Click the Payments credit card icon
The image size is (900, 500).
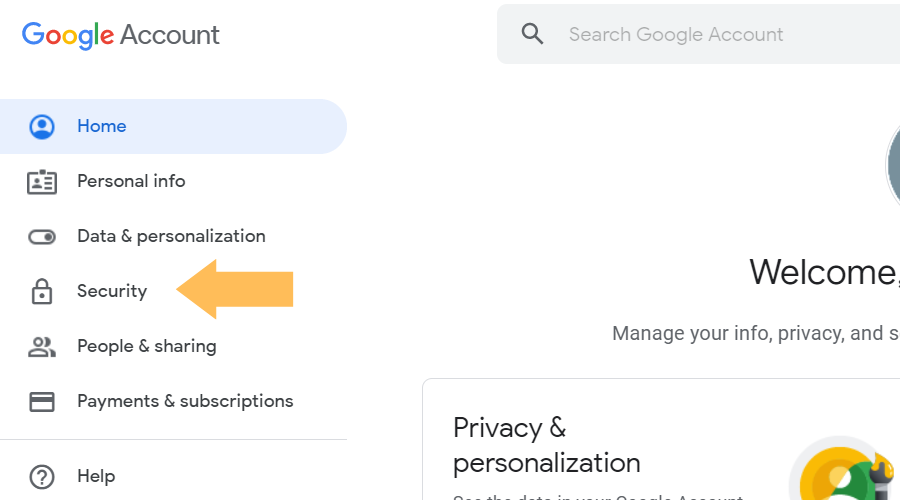[42, 402]
